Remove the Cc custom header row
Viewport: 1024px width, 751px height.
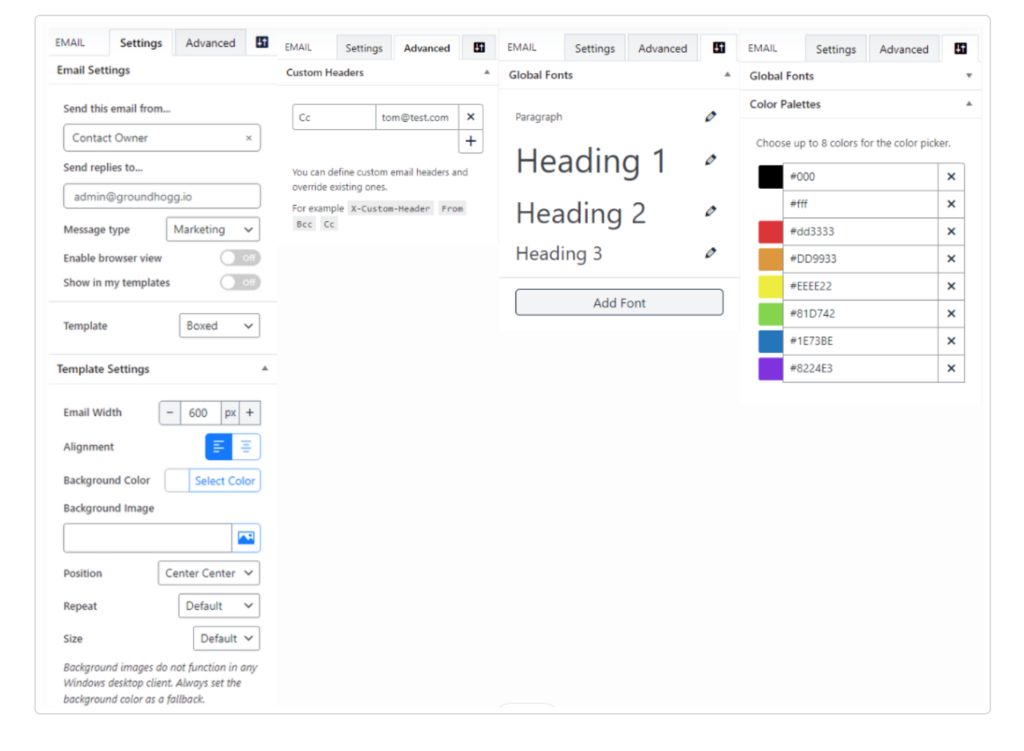click(x=471, y=117)
